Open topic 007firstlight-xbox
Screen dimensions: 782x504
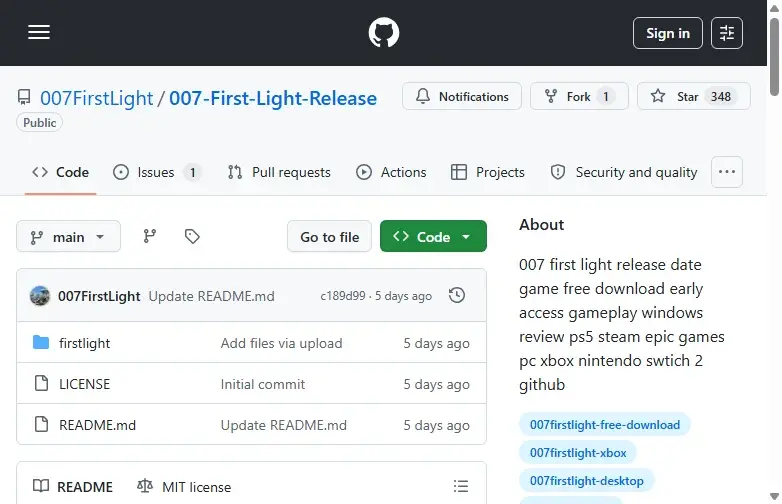[x=578, y=453]
